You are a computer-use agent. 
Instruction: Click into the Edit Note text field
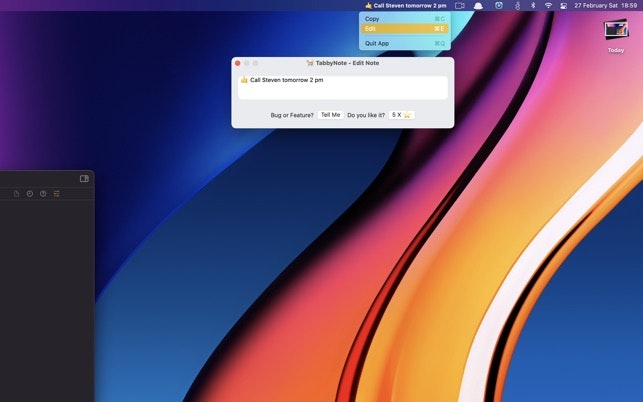[x=342, y=87]
